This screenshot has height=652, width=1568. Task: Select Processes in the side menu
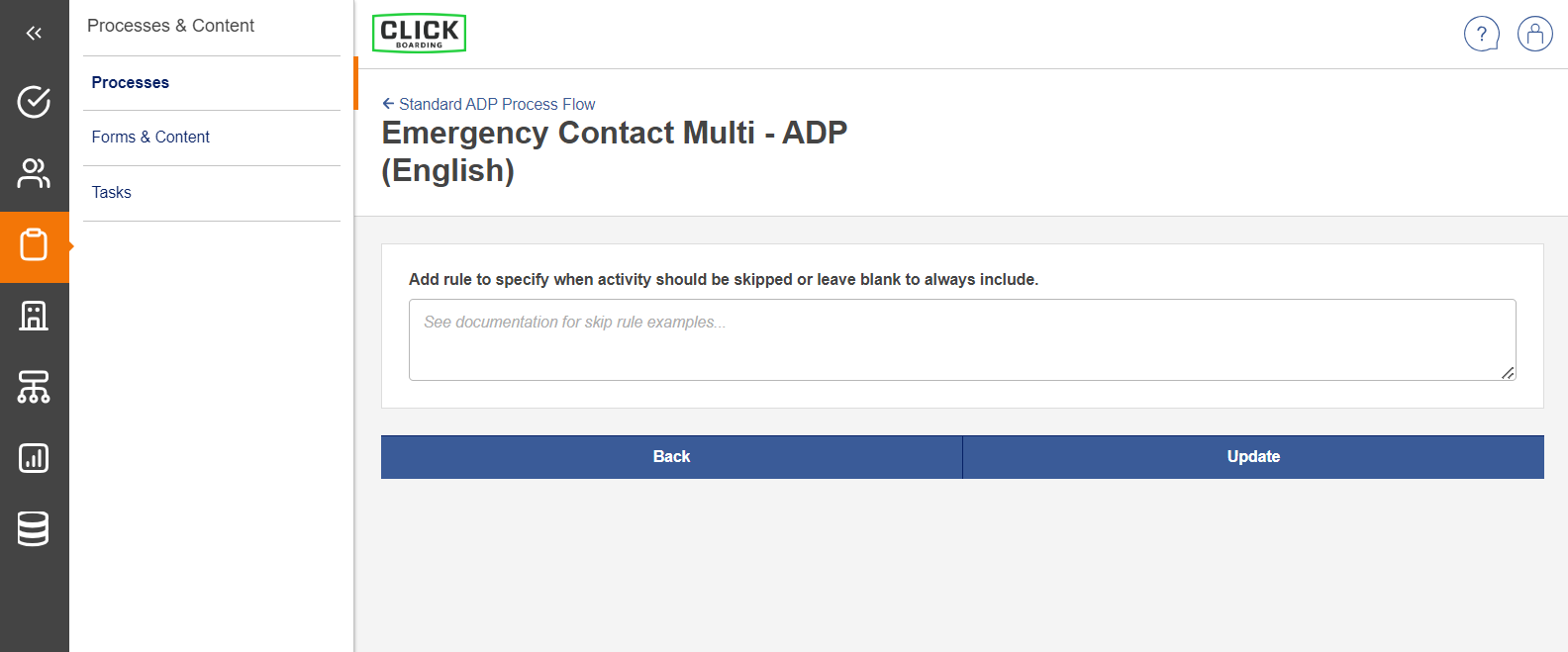pos(131,83)
